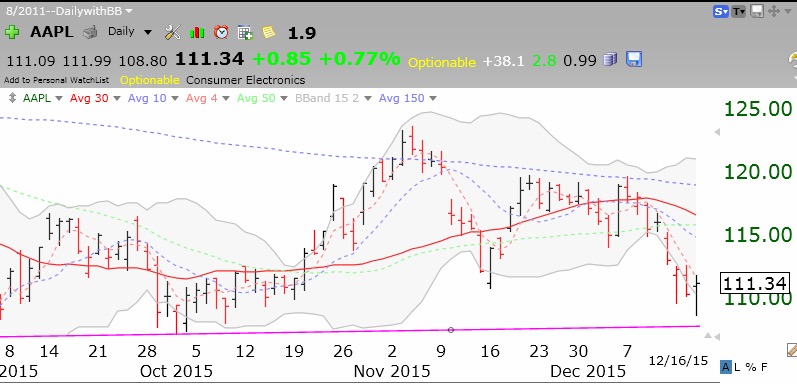The width and height of the screenshot is (797, 384).
Task: Expand the Avg 150 indicator dropdown
Action: point(433,99)
